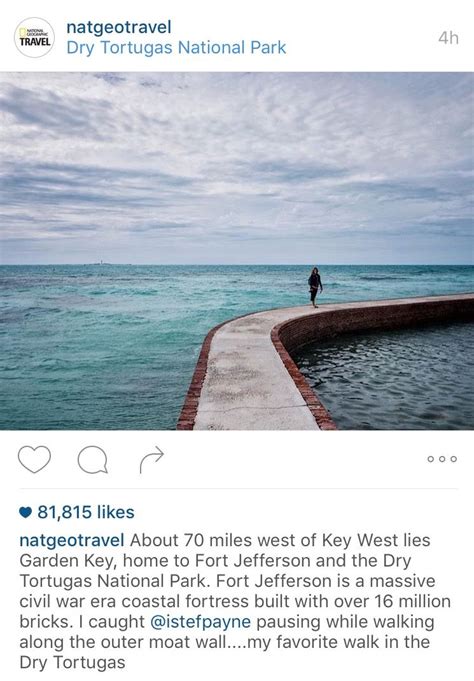The width and height of the screenshot is (474, 681).
Task: Tap the distant lighthouse on the horizon
Action: (103, 262)
